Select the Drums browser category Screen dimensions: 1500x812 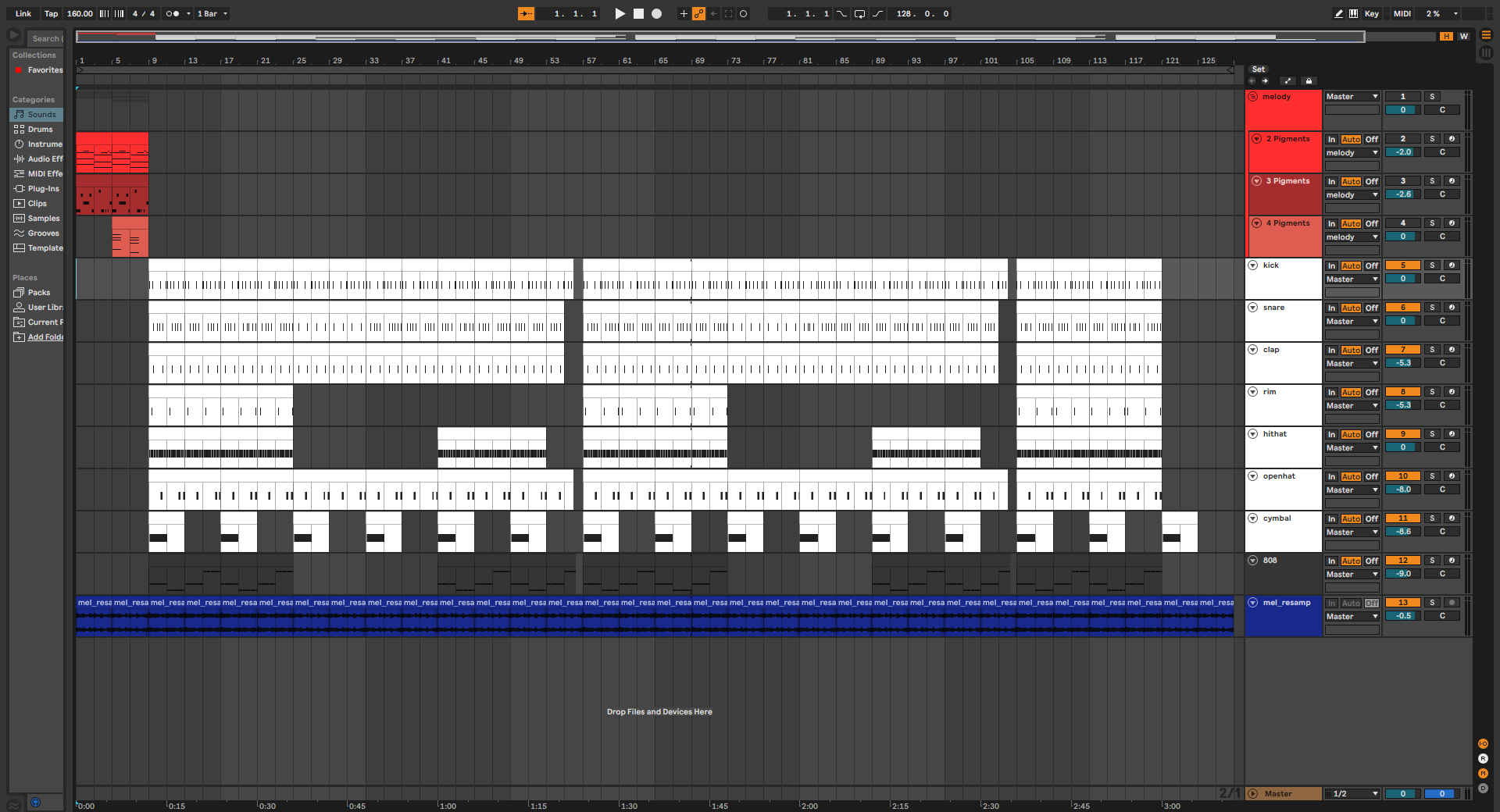point(36,130)
